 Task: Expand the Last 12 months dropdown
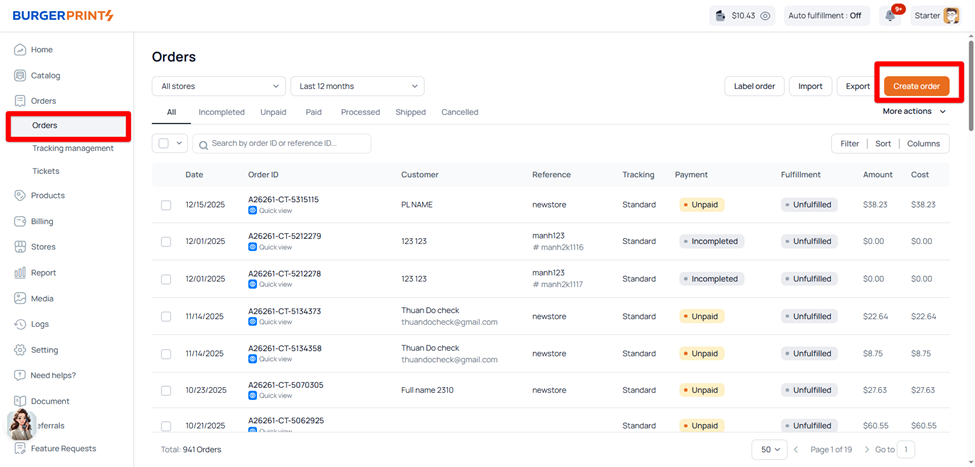tap(356, 86)
